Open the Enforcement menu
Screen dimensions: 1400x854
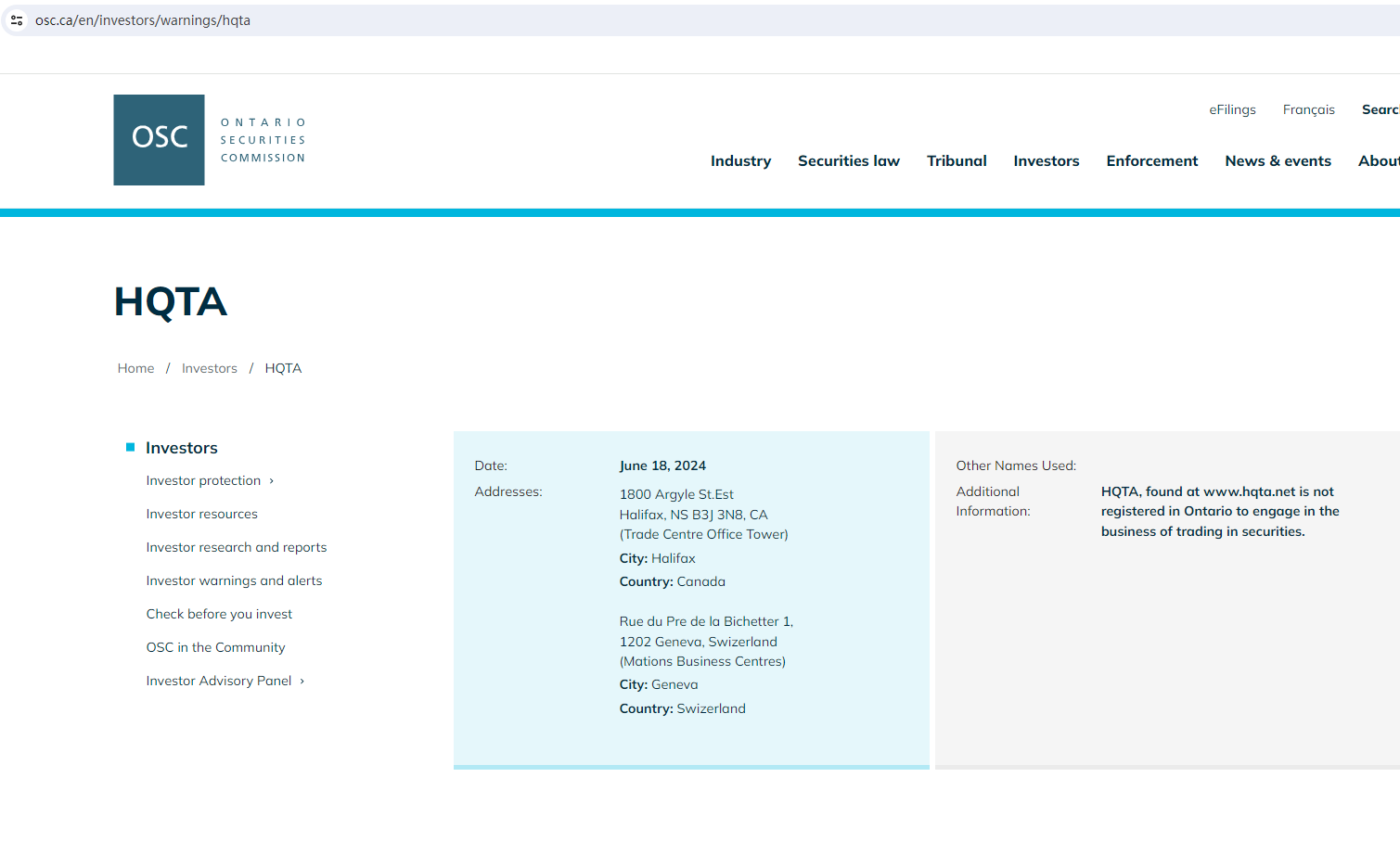click(x=1151, y=161)
